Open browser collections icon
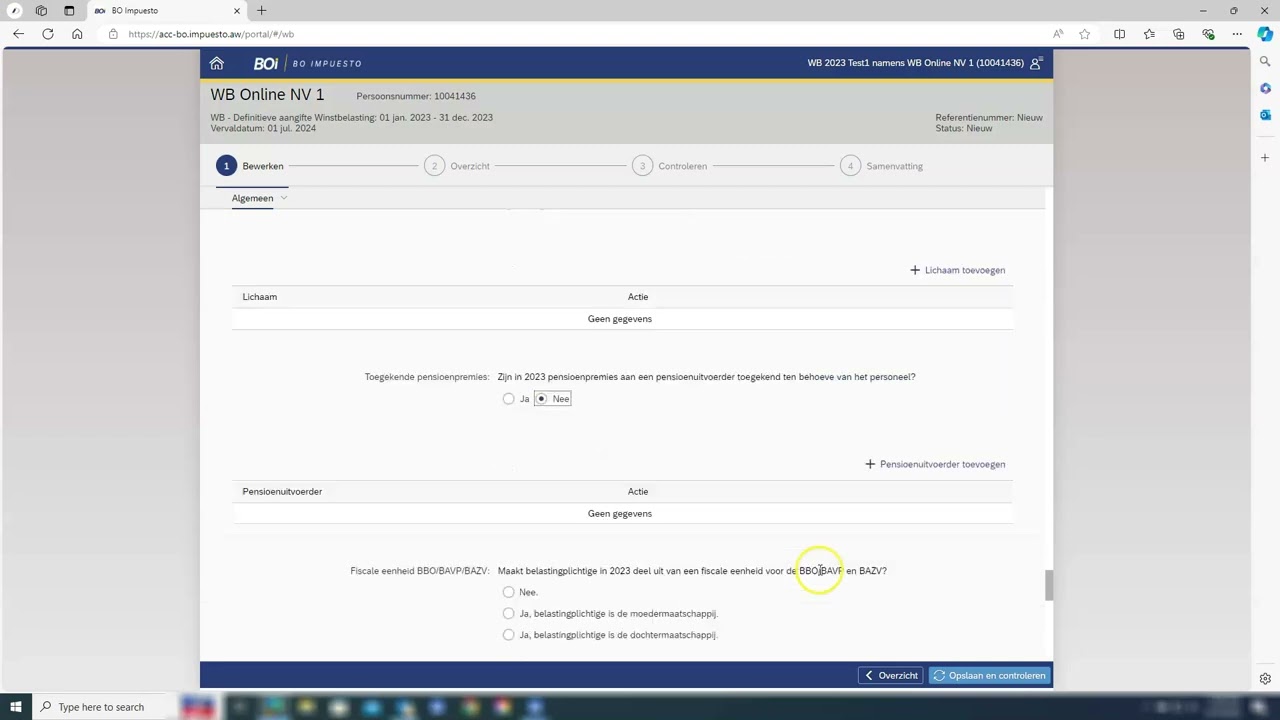 pos(1179,34)
